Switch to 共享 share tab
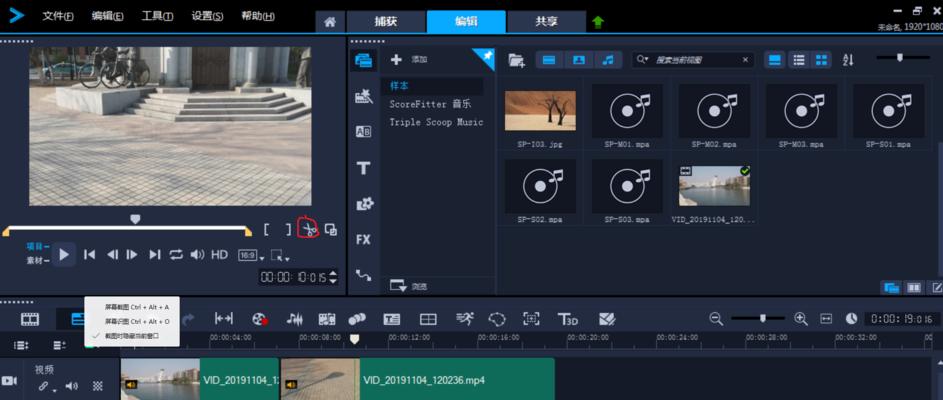 (546, 22)
